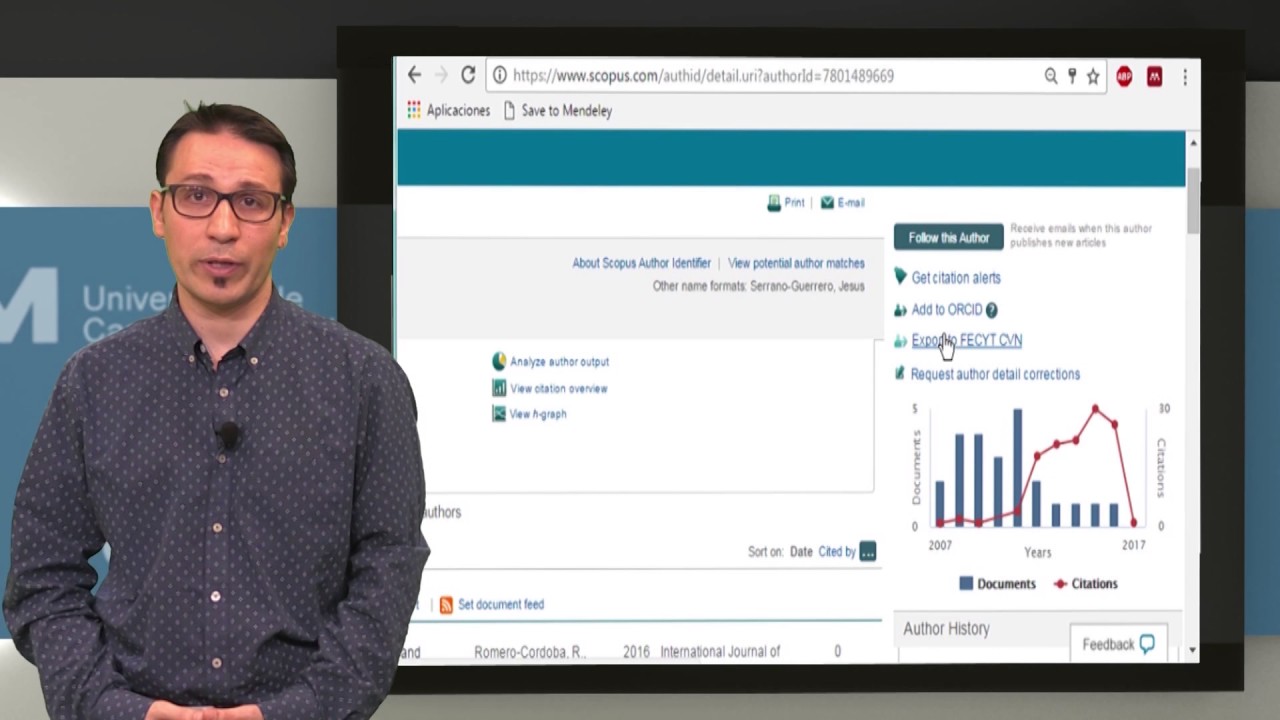Open Analyze author output
Viewport: 1280px width, 720px height.
pos(558,362)
